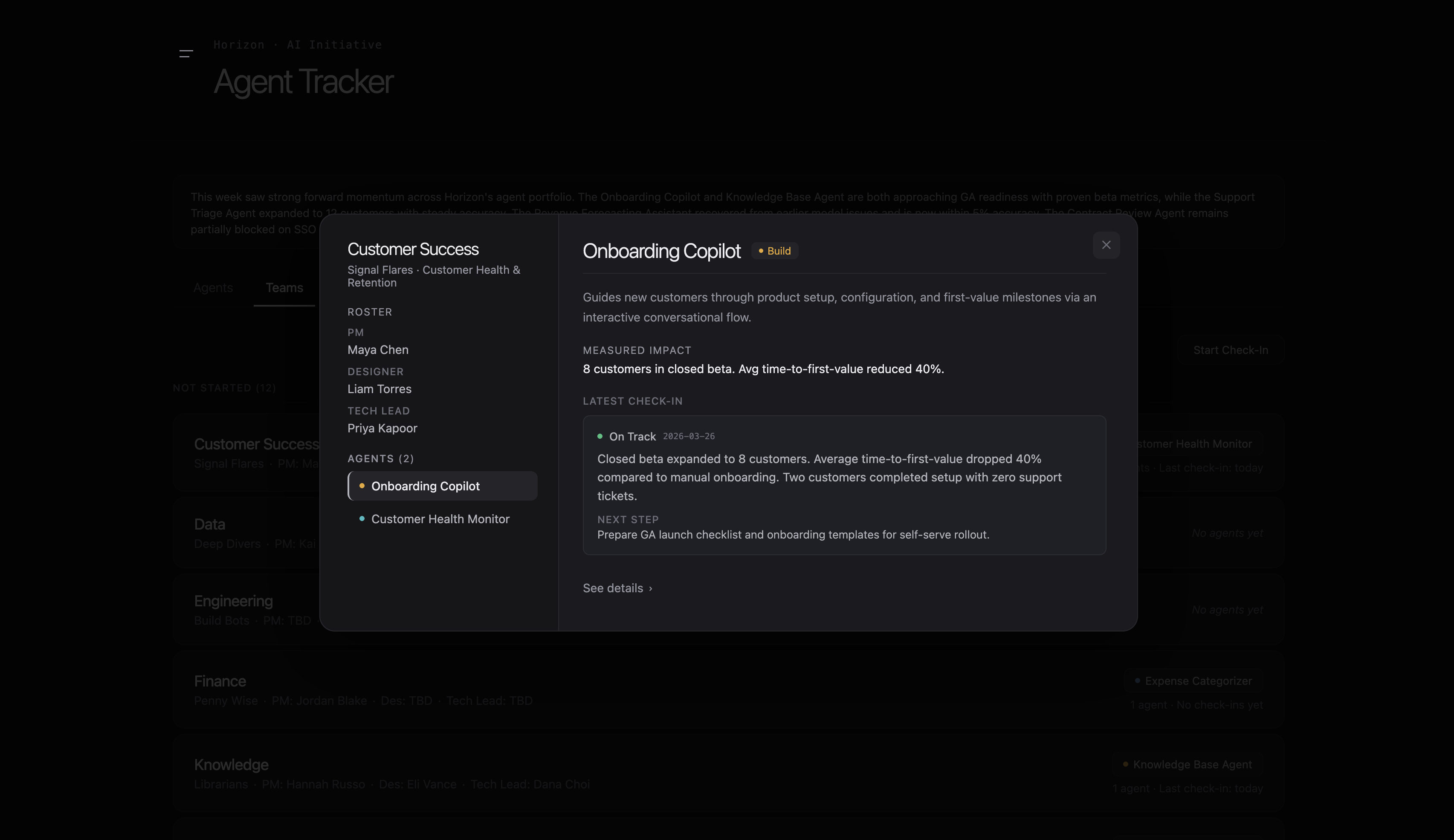
Task: Click PM Maya Chen in the roster
Action: coord(378,350)
